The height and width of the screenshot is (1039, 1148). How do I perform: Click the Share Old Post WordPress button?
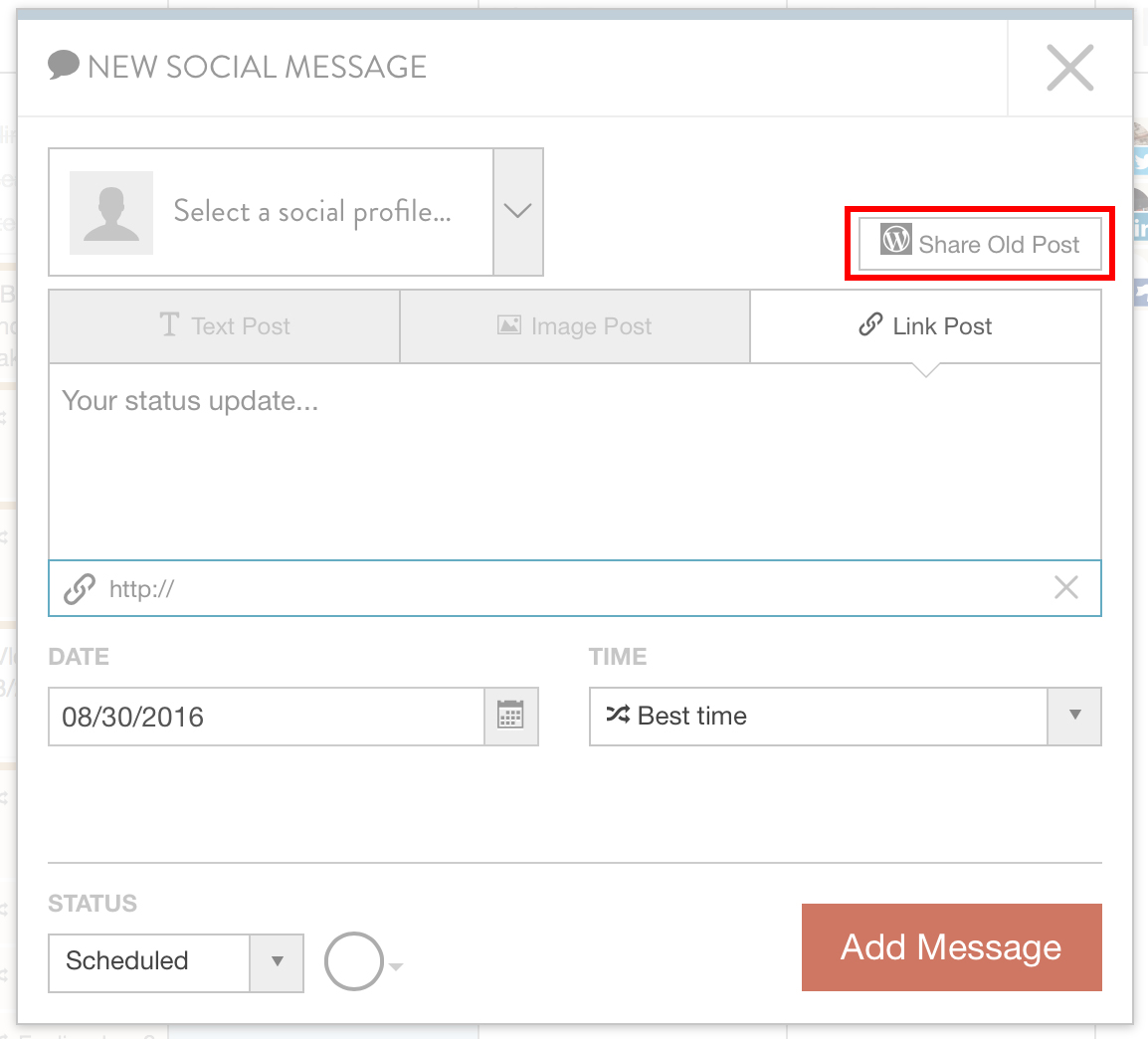point(980,244)
